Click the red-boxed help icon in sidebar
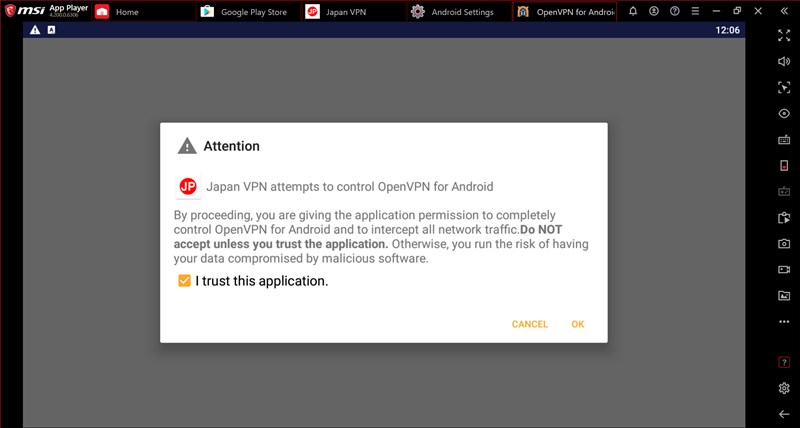The image size is (800, 428). point(784,362)
